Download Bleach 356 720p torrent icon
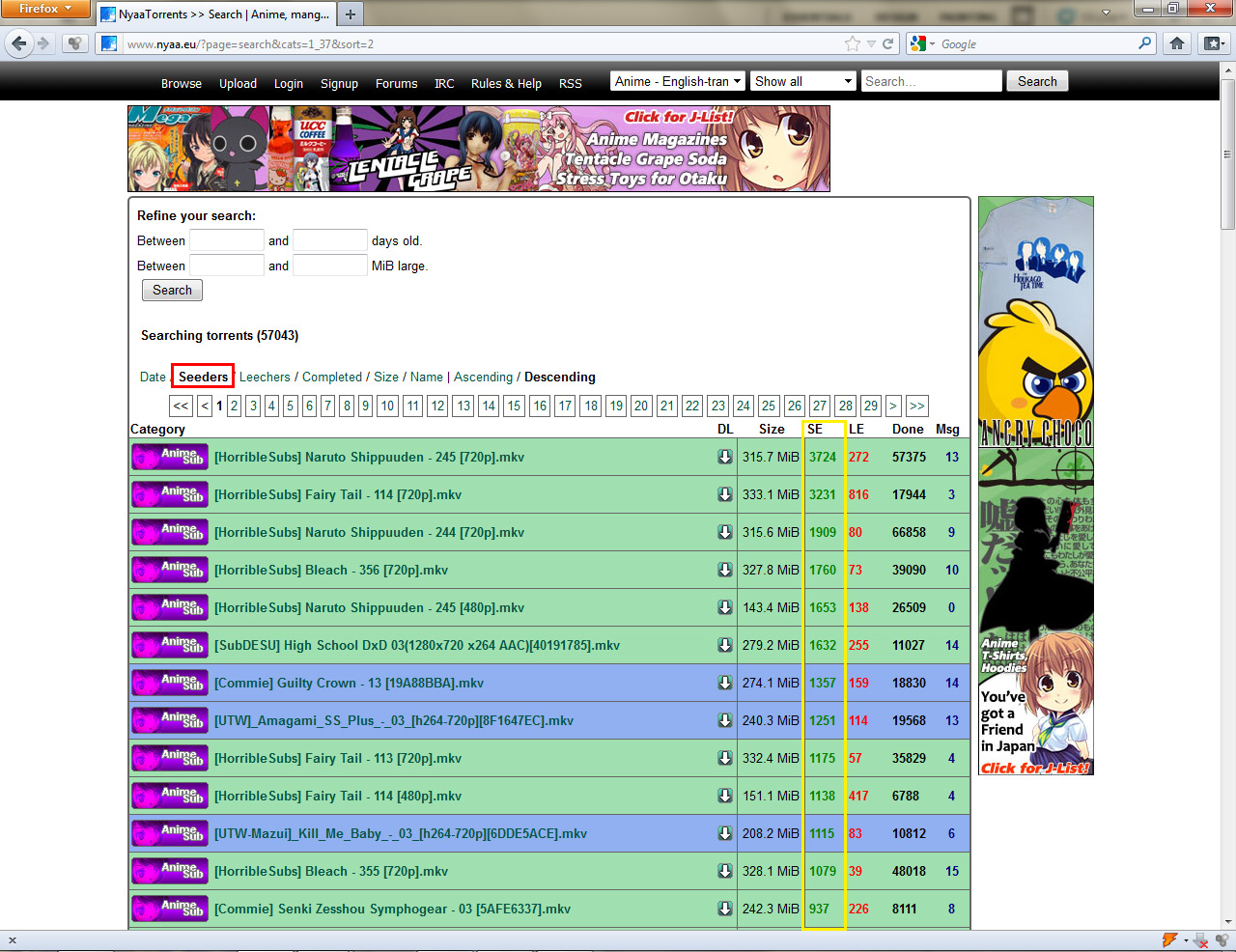The image size is (1236, 952). pyautogui.click(x=725, y=570)
